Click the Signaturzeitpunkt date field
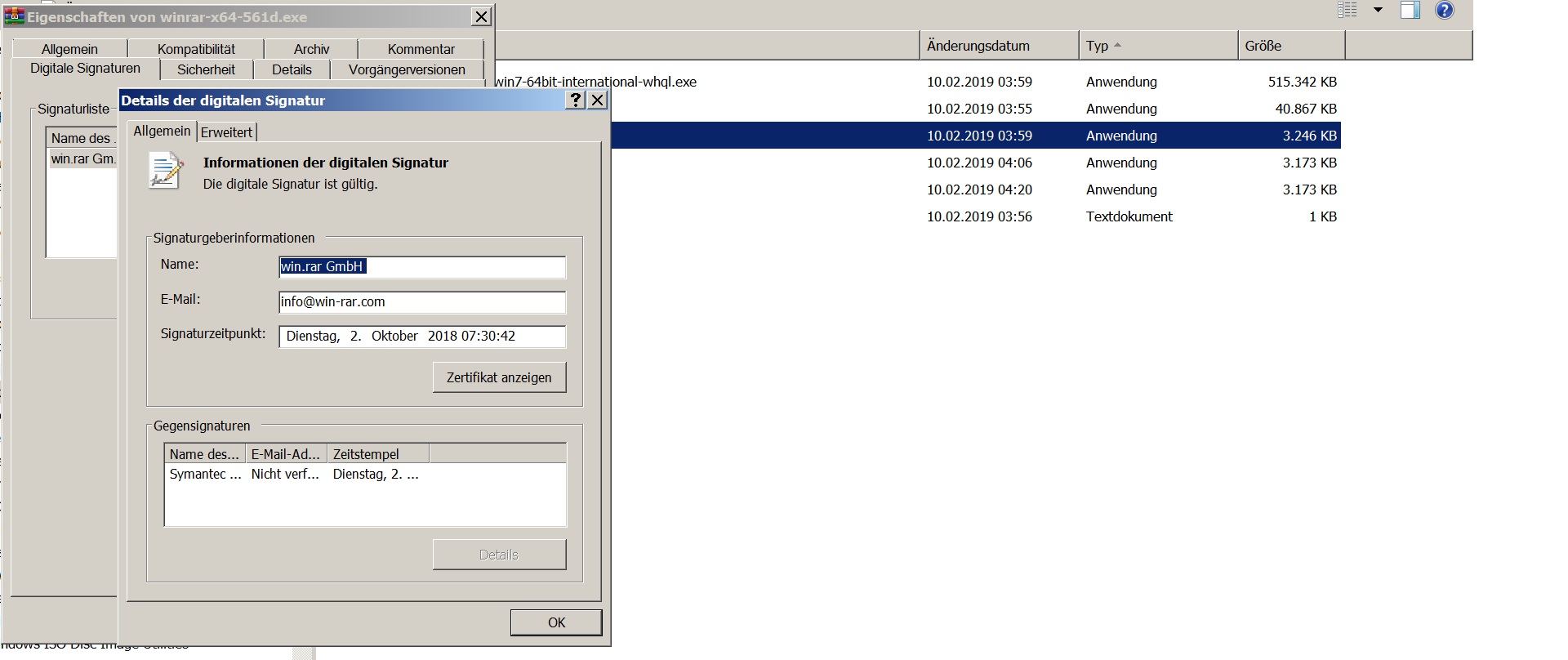This screenshot has width=1568, height=660. (422, 337)
